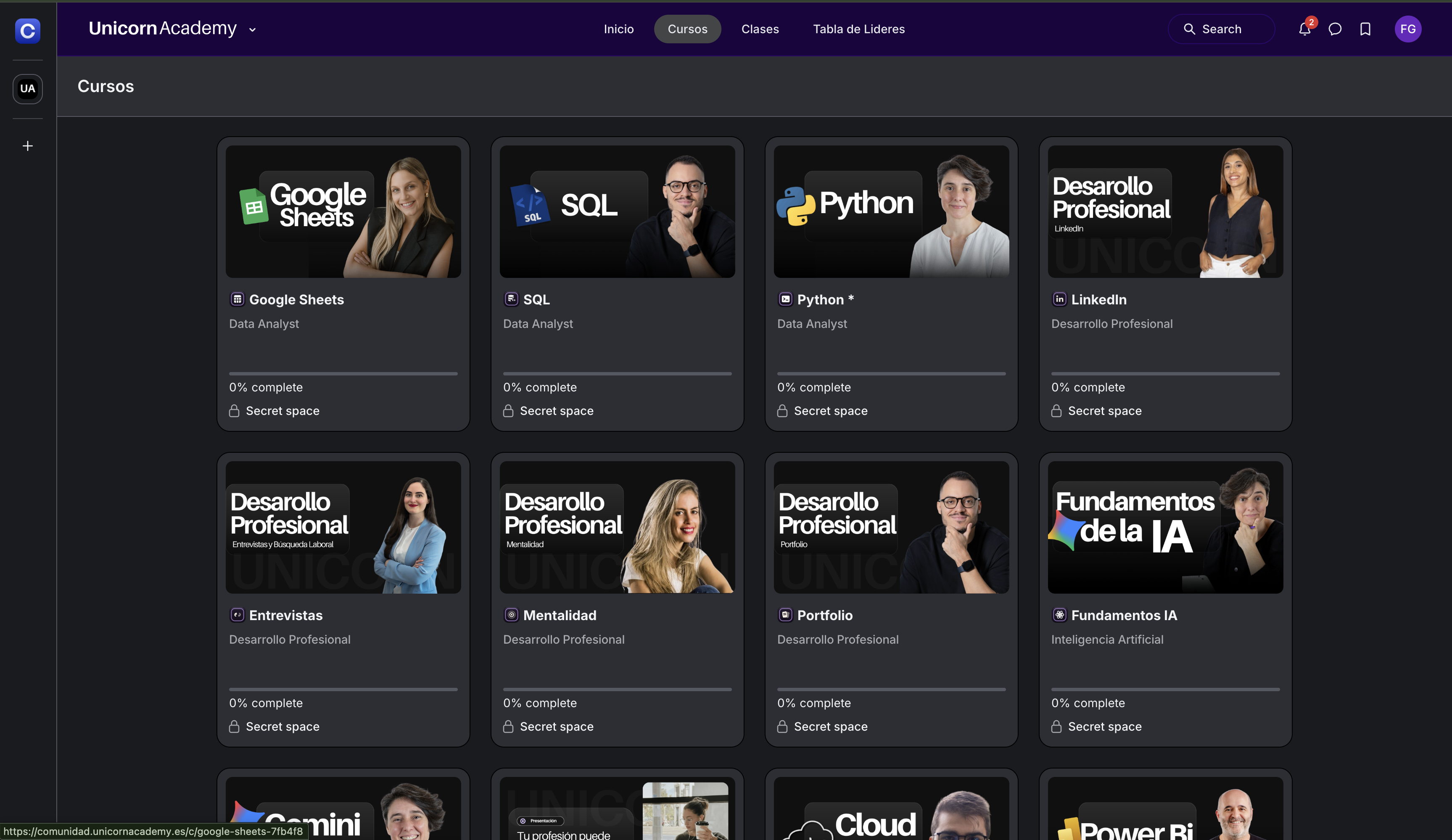The width and height of the screenshot is (1452, 840).
Task: Select the Cursos tab
Action: tap(687, 29)
